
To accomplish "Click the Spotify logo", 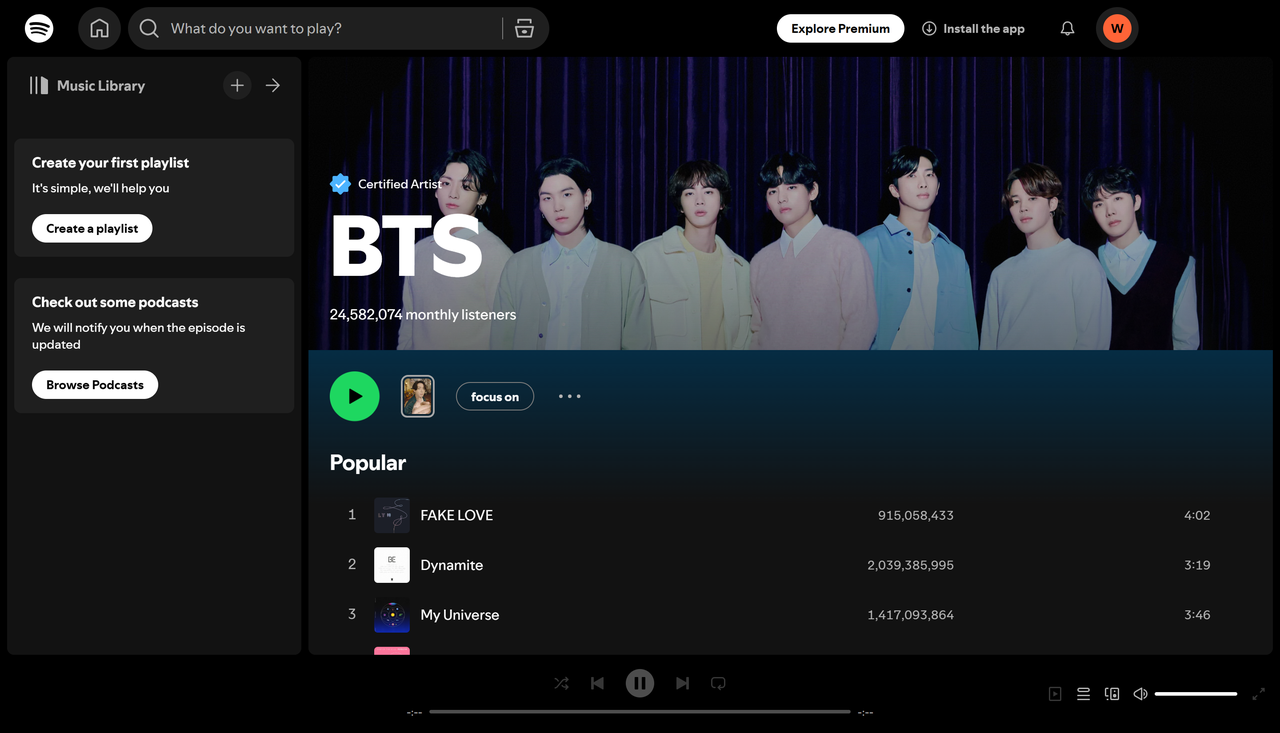I will (x=39, y=28).
